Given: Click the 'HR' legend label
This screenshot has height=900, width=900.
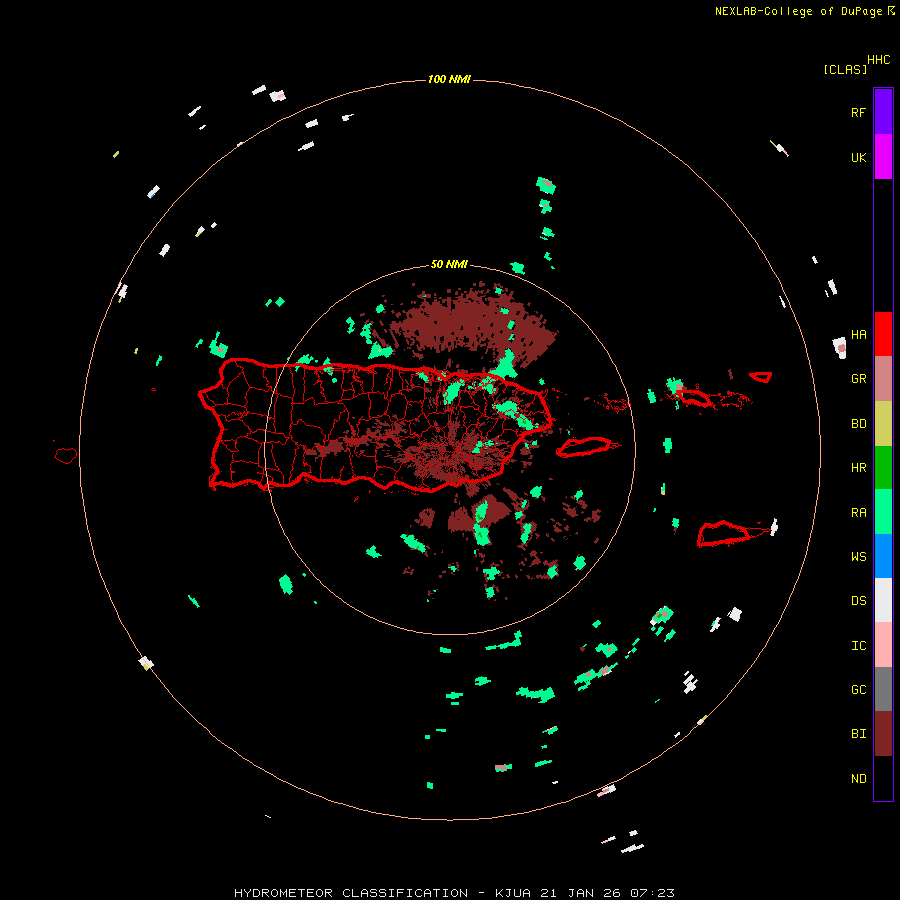Looking at the screenshot, I should point(858,468).
